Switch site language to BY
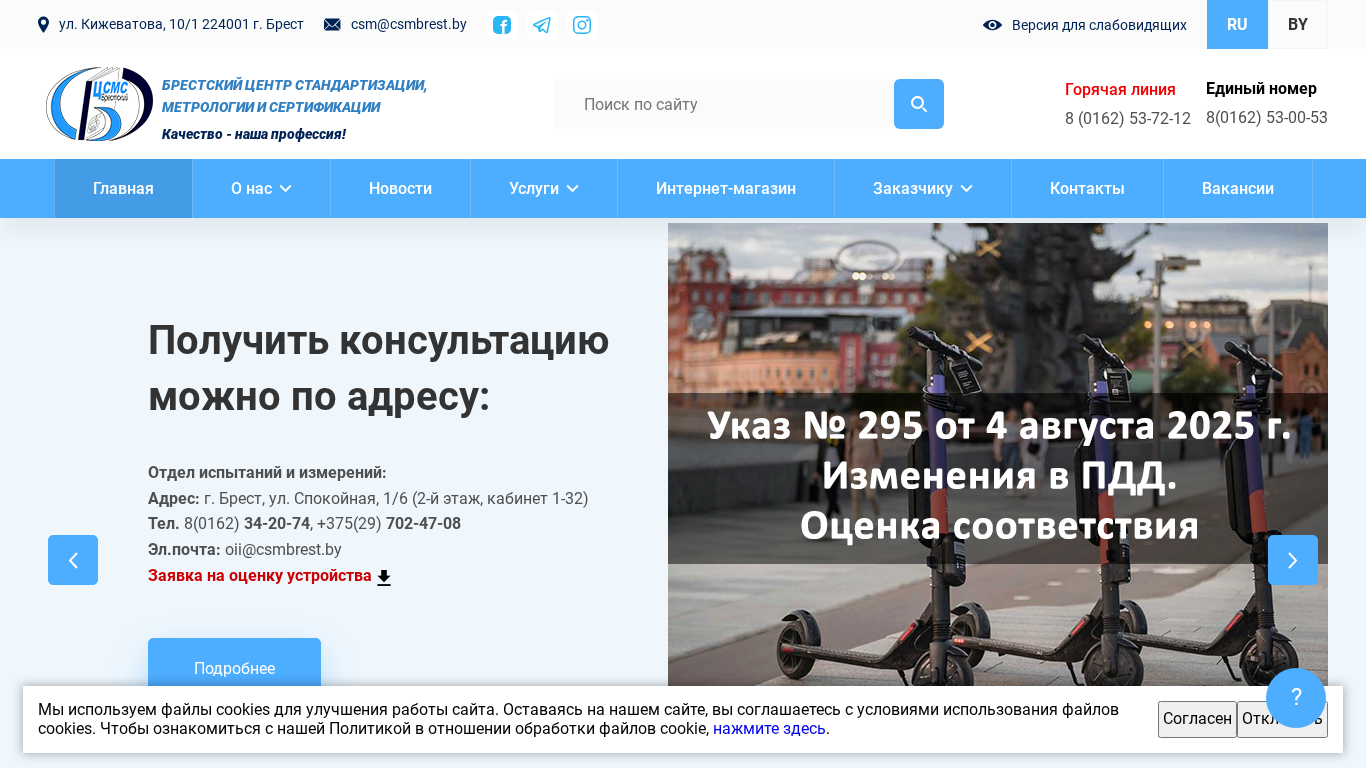 1298,24
